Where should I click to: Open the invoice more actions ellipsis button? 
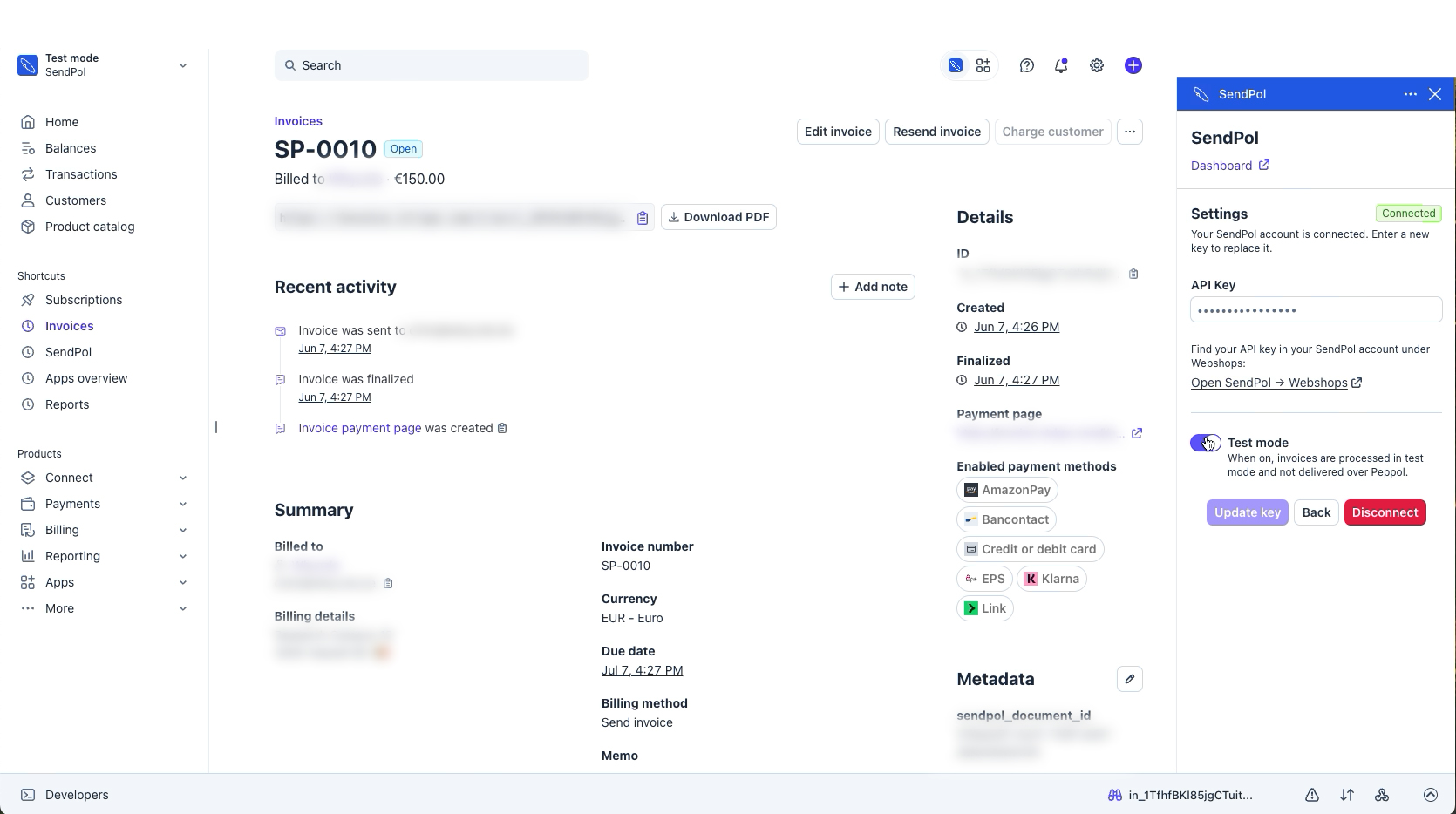point(1130,132)
